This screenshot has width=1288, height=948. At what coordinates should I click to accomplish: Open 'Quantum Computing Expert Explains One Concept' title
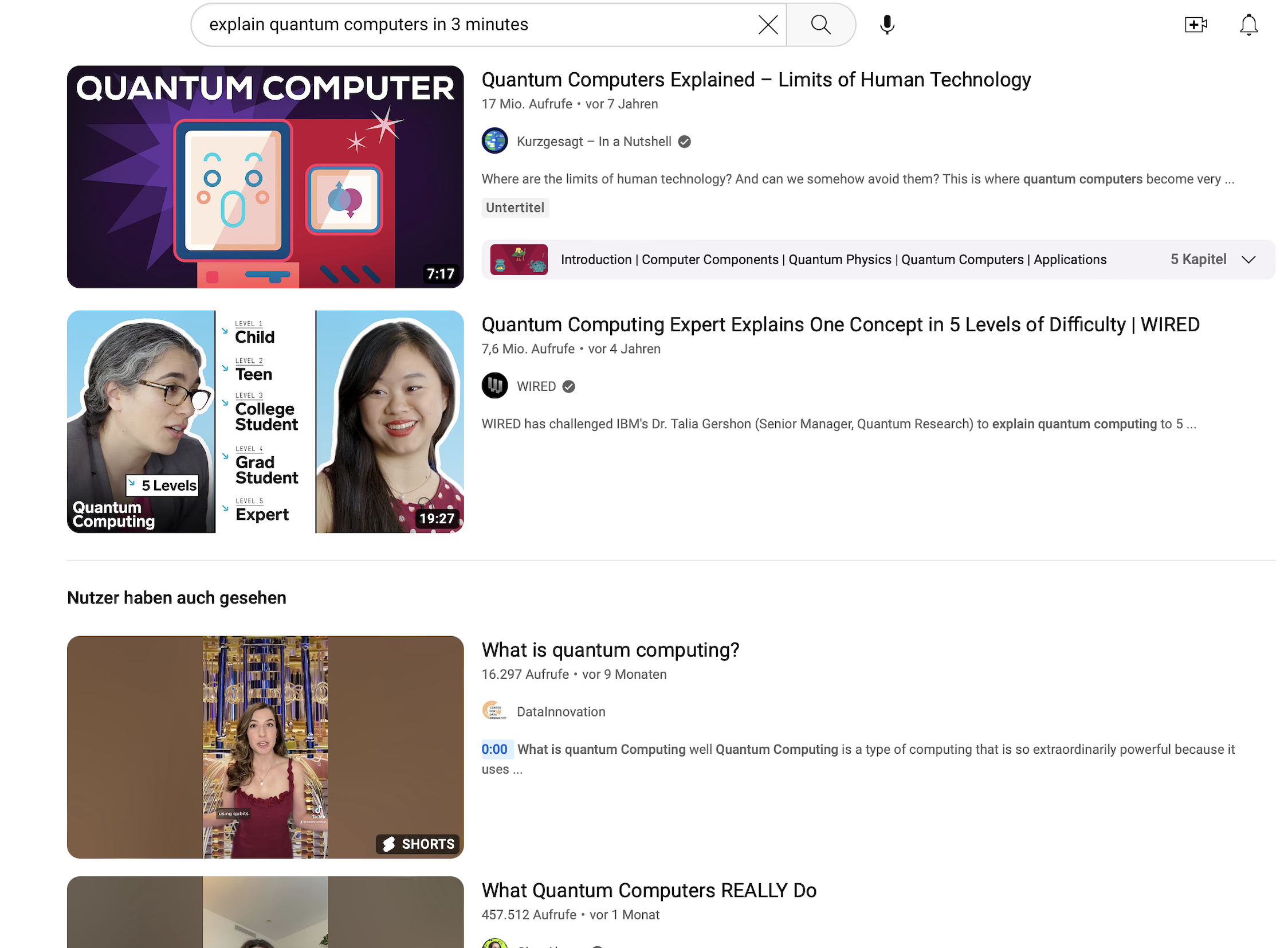(x=841, y=324)
